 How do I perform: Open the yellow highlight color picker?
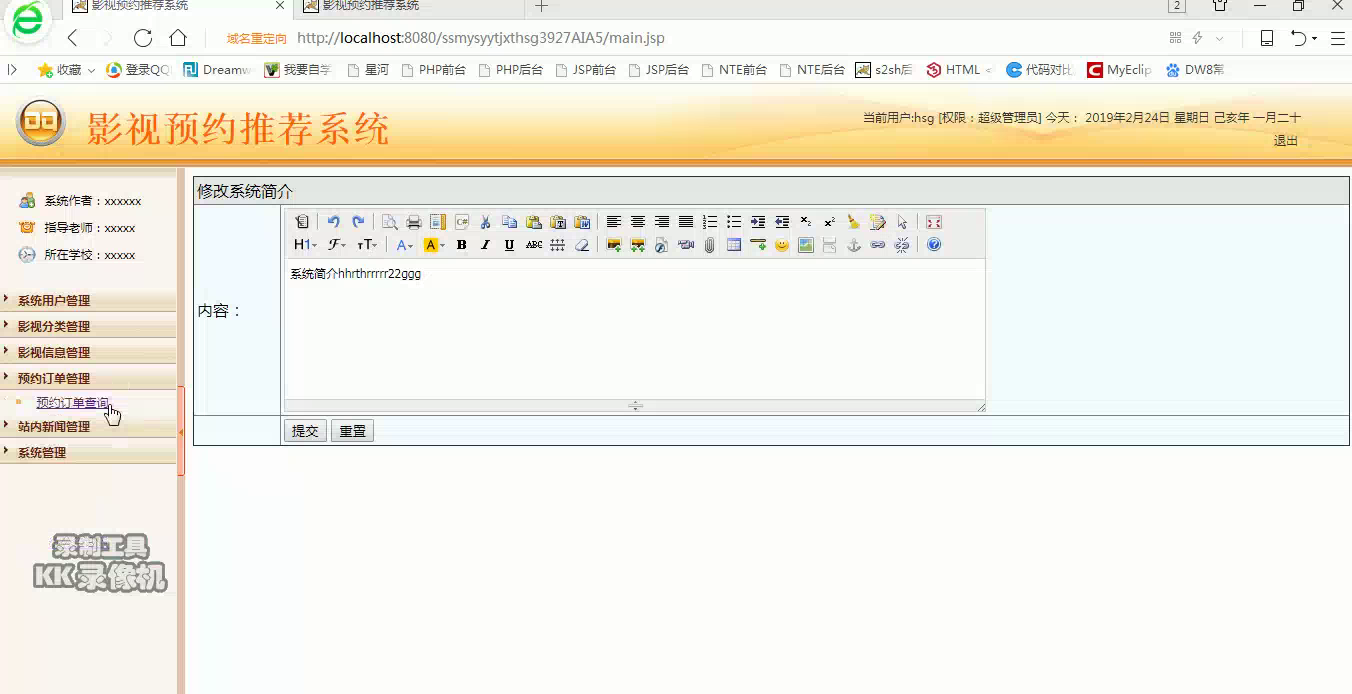tap(434, 245)
